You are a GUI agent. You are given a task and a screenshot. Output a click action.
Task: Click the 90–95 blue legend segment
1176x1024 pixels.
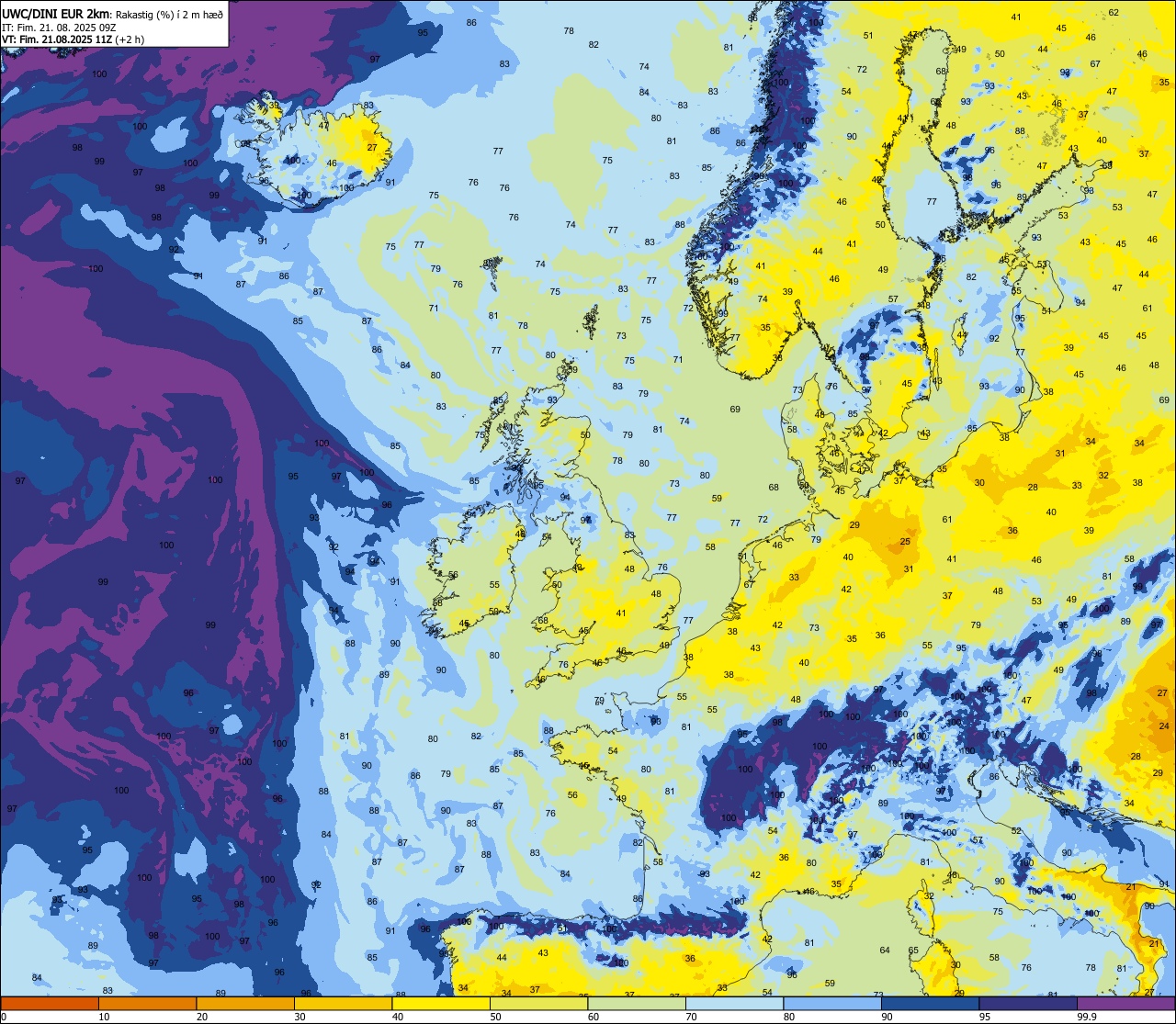click(930, 1003)
